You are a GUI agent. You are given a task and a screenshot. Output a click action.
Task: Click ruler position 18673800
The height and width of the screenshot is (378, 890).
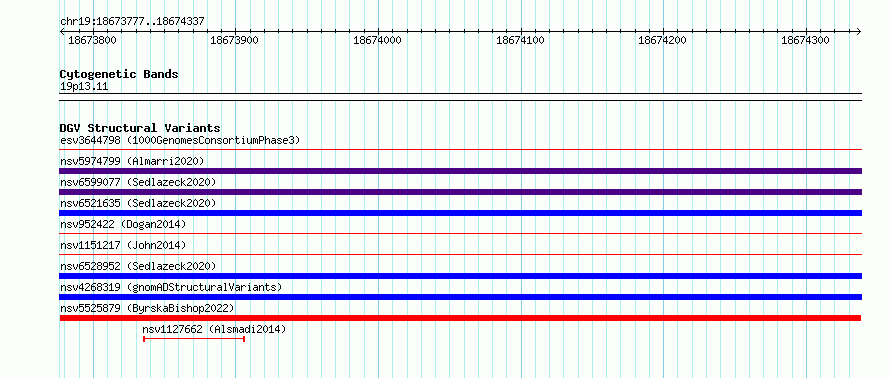[x=92, y=40]
